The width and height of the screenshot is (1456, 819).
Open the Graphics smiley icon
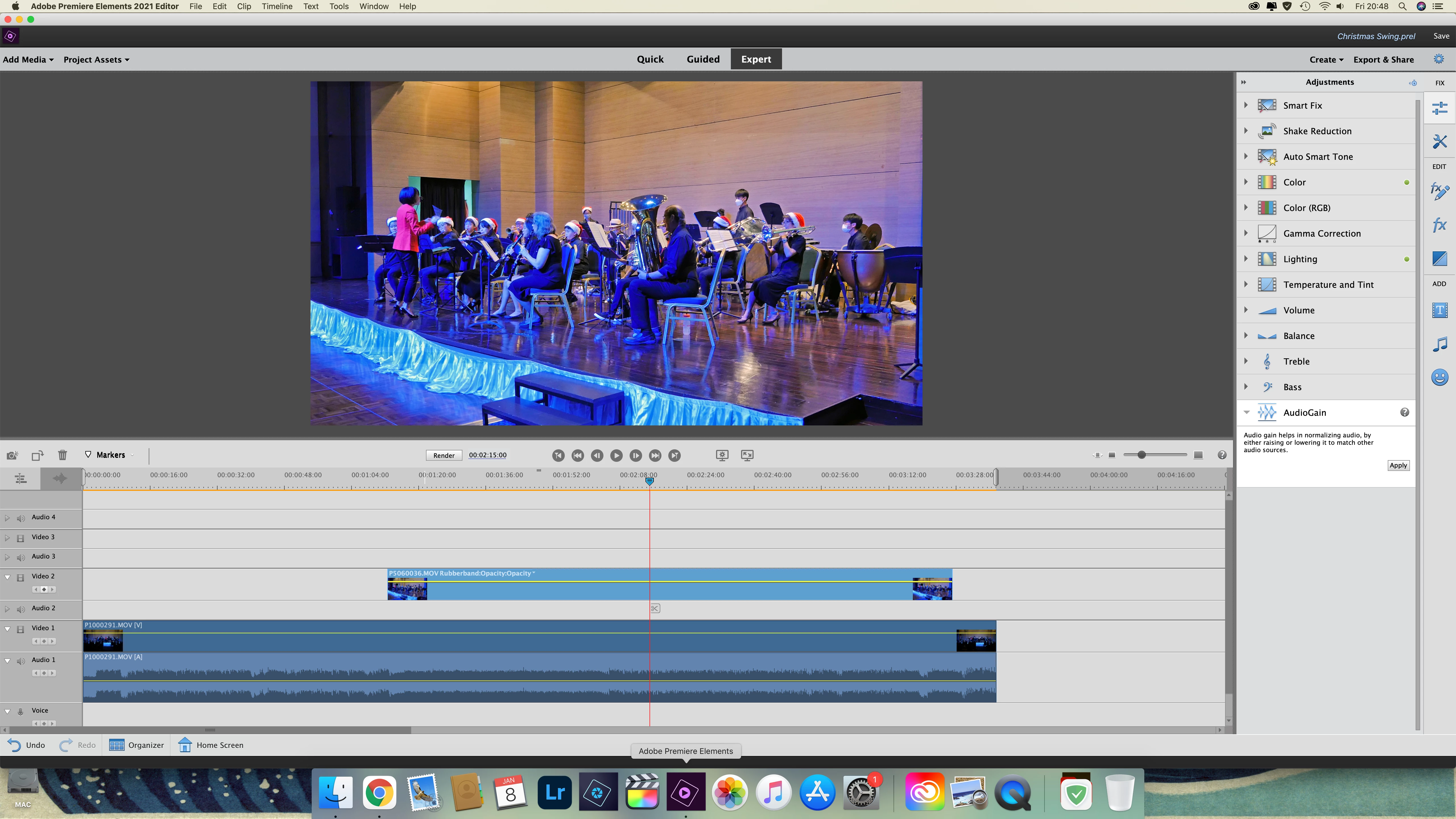(x=1439, y=377)
